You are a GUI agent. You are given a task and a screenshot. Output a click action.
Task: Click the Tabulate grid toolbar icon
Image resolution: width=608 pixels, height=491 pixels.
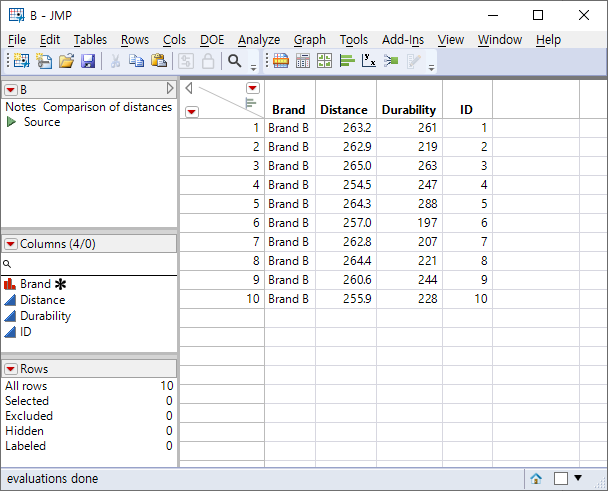coord(303,61)
